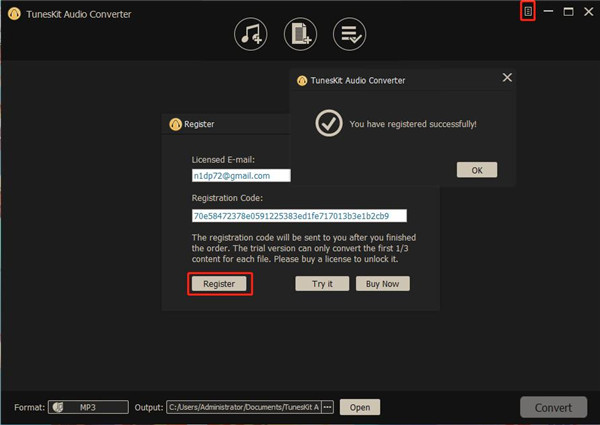Open the menu icon in title bar
600x425 pixels.
tap(528, 11)
